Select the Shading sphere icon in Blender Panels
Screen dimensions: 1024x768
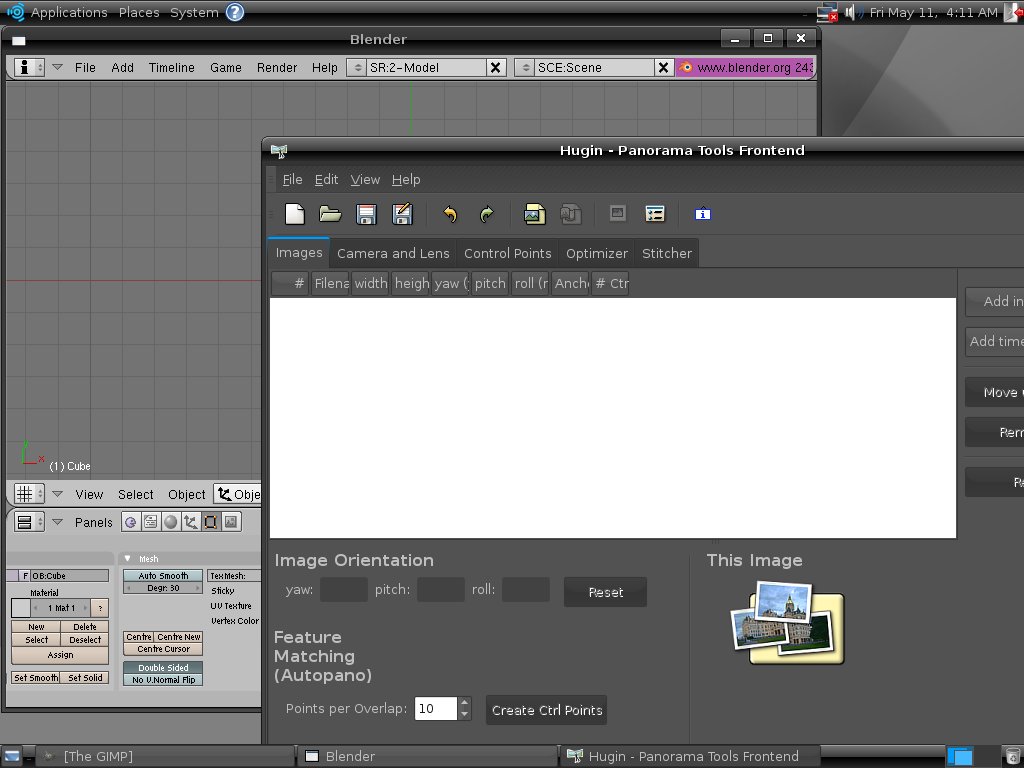(x=171, y=522)
